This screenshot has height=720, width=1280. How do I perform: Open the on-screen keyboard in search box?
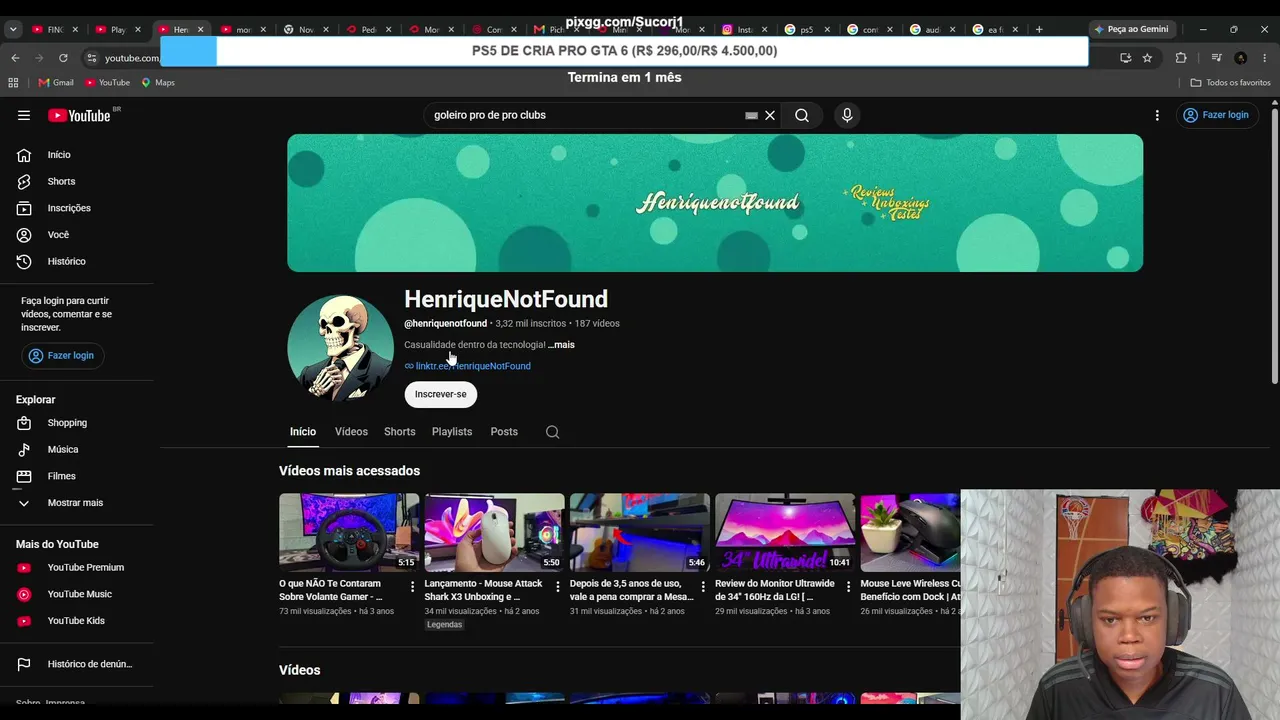point(751,115)
